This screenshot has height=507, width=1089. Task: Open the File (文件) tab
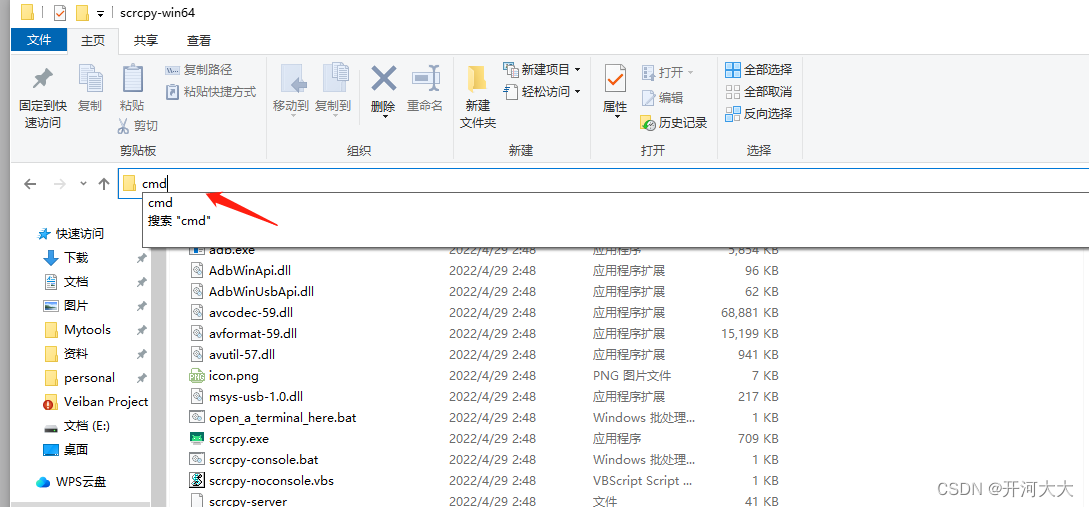pyautogui.click(x=40, y=40)
